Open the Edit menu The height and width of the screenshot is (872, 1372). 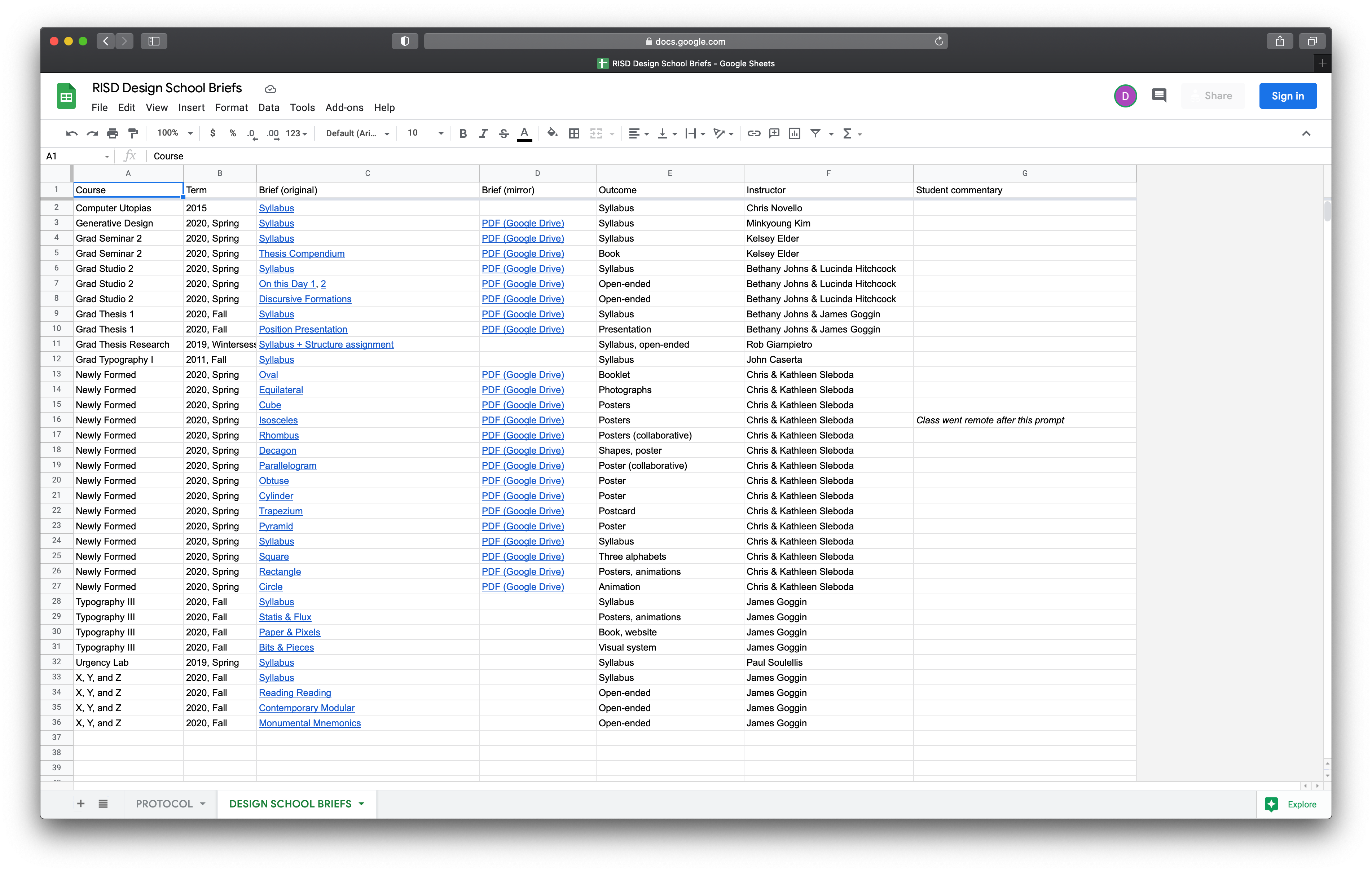tap(127, 107)
